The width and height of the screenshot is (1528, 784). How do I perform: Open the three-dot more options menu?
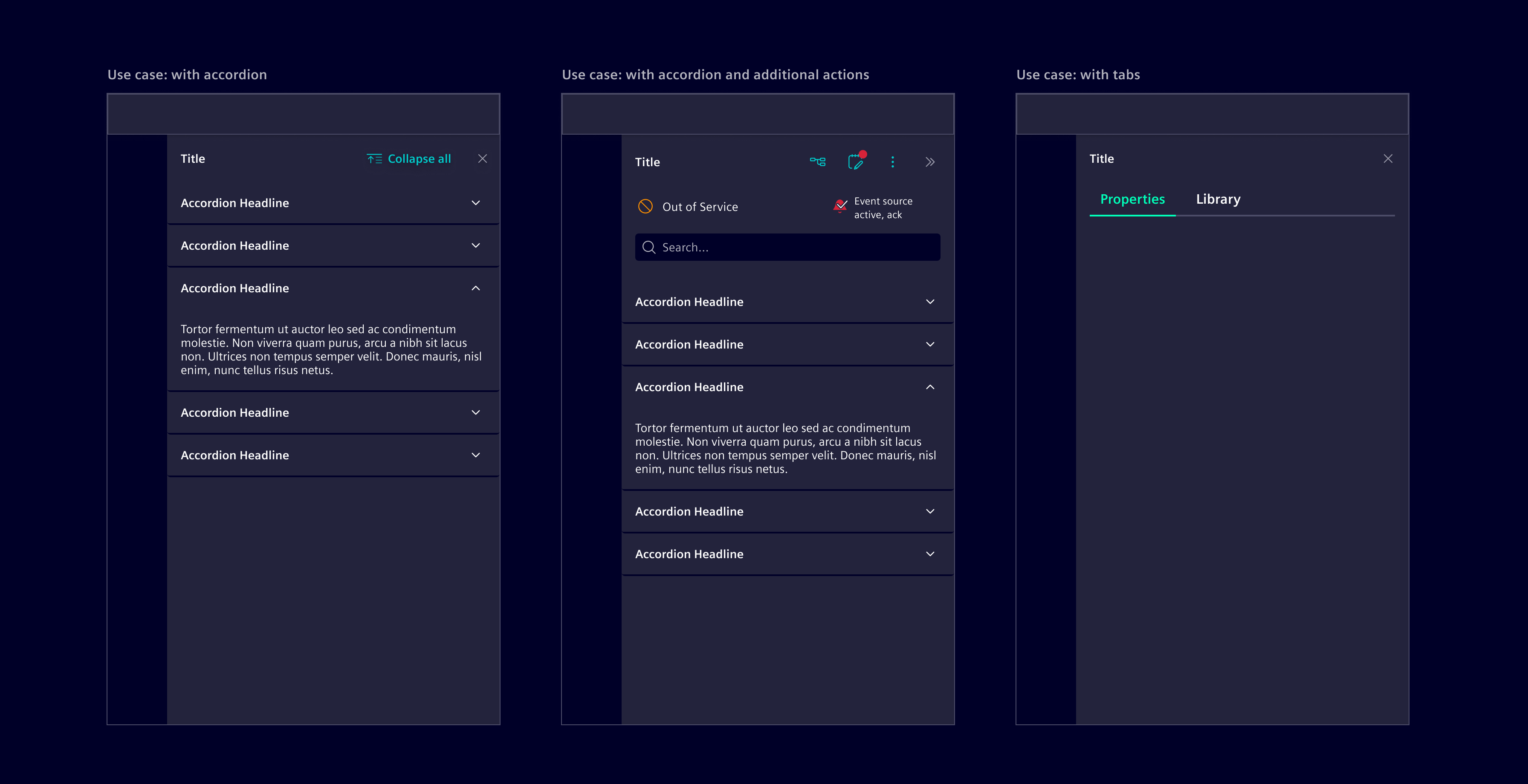(x=892, y=162)
